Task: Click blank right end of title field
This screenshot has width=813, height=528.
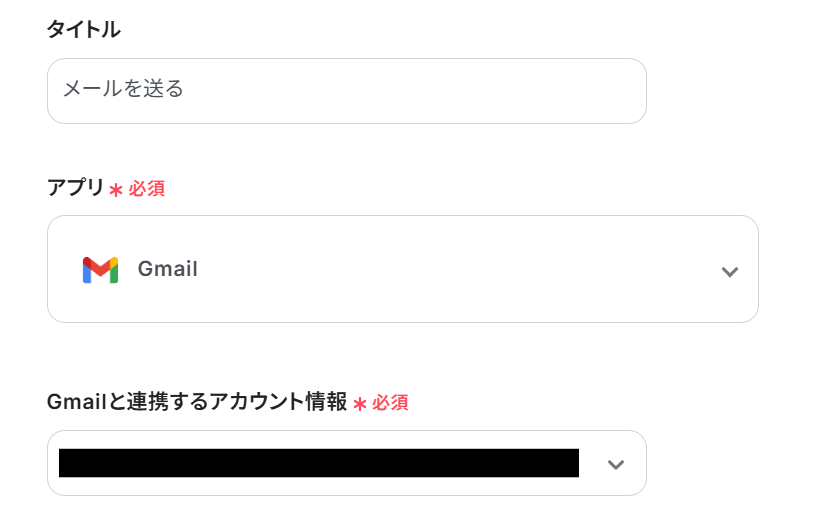Action: click(580, 91)
